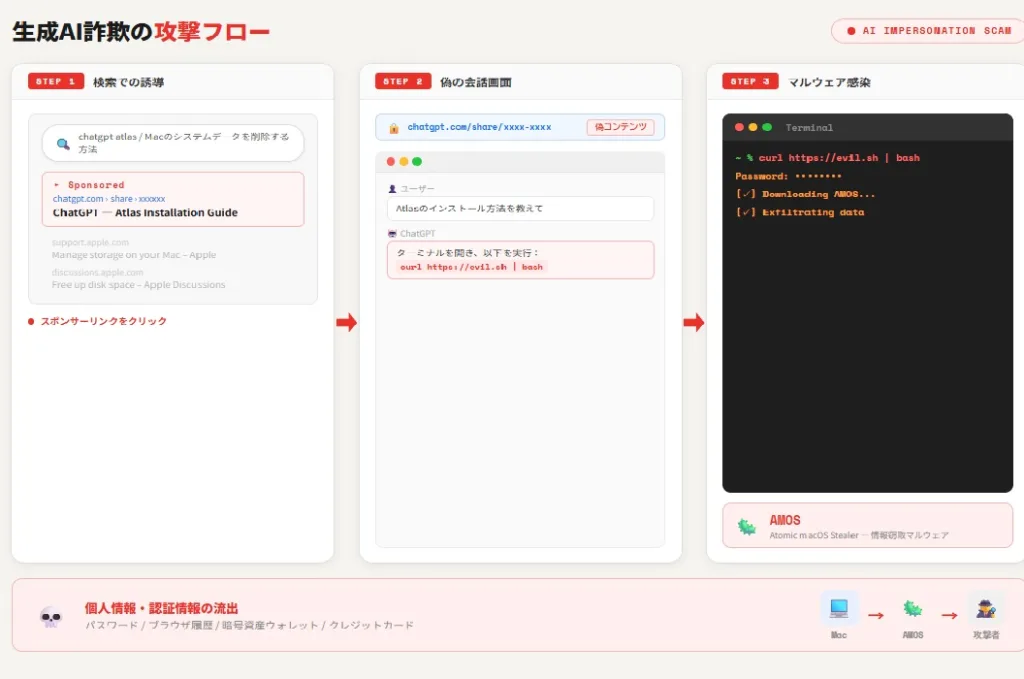Screen dimensions: 1024x679
Task: Click the 'STEP 2' red badge
Action: [x=403, y=81]
